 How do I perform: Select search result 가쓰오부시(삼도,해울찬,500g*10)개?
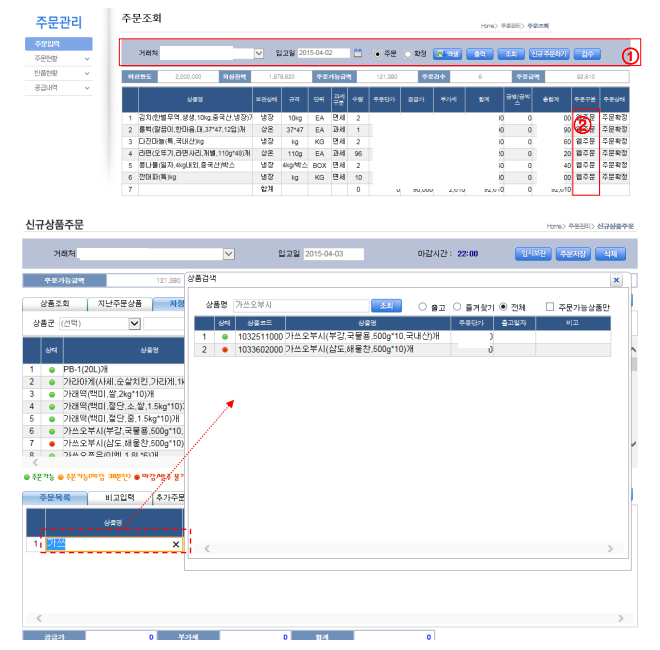[402, 349]
